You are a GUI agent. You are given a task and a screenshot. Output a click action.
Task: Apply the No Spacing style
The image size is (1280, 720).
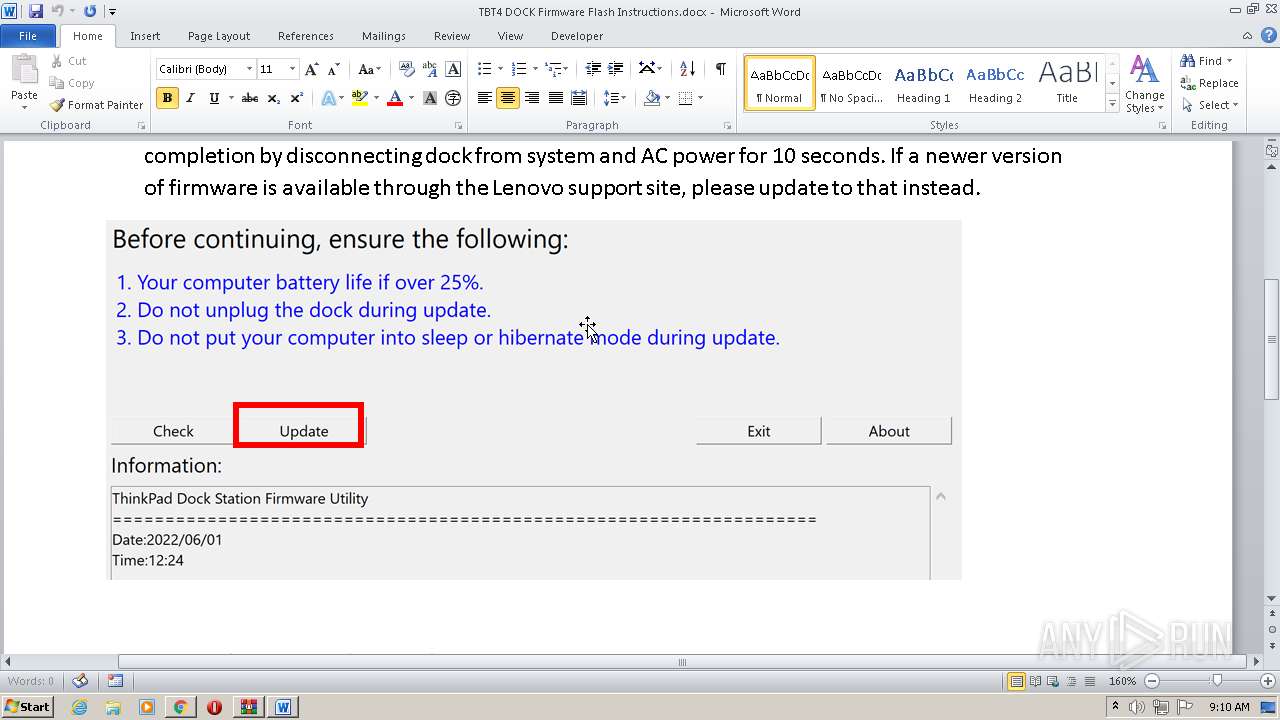pos(851,83)
